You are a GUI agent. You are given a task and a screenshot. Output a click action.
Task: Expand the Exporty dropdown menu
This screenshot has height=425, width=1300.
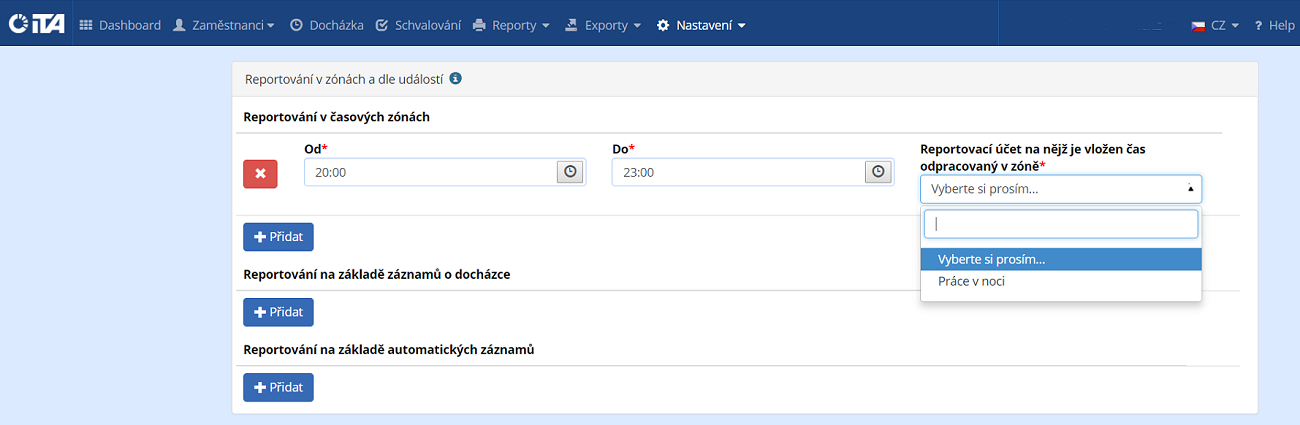(603, 25)
